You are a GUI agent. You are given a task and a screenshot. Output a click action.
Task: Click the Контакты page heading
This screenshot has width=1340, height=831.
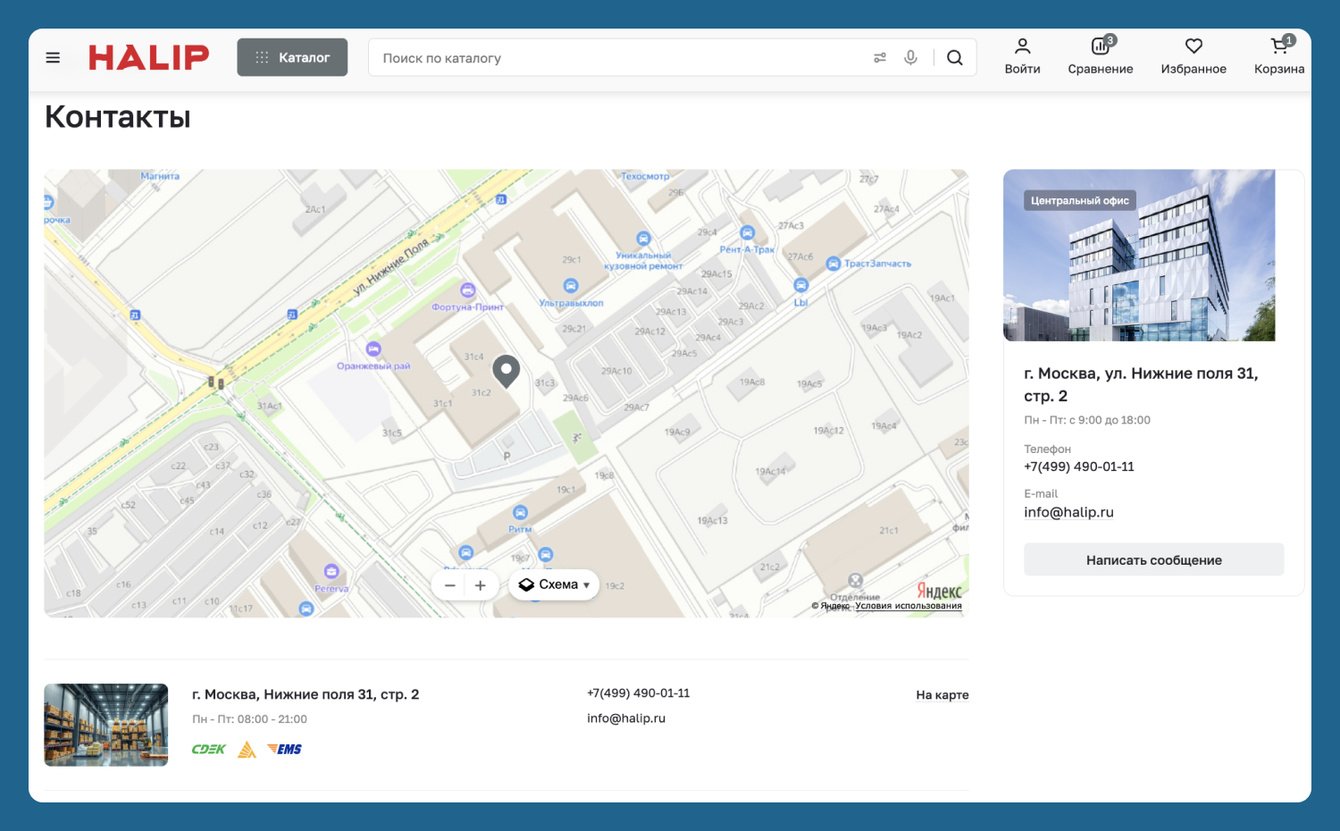click(118, 117)
